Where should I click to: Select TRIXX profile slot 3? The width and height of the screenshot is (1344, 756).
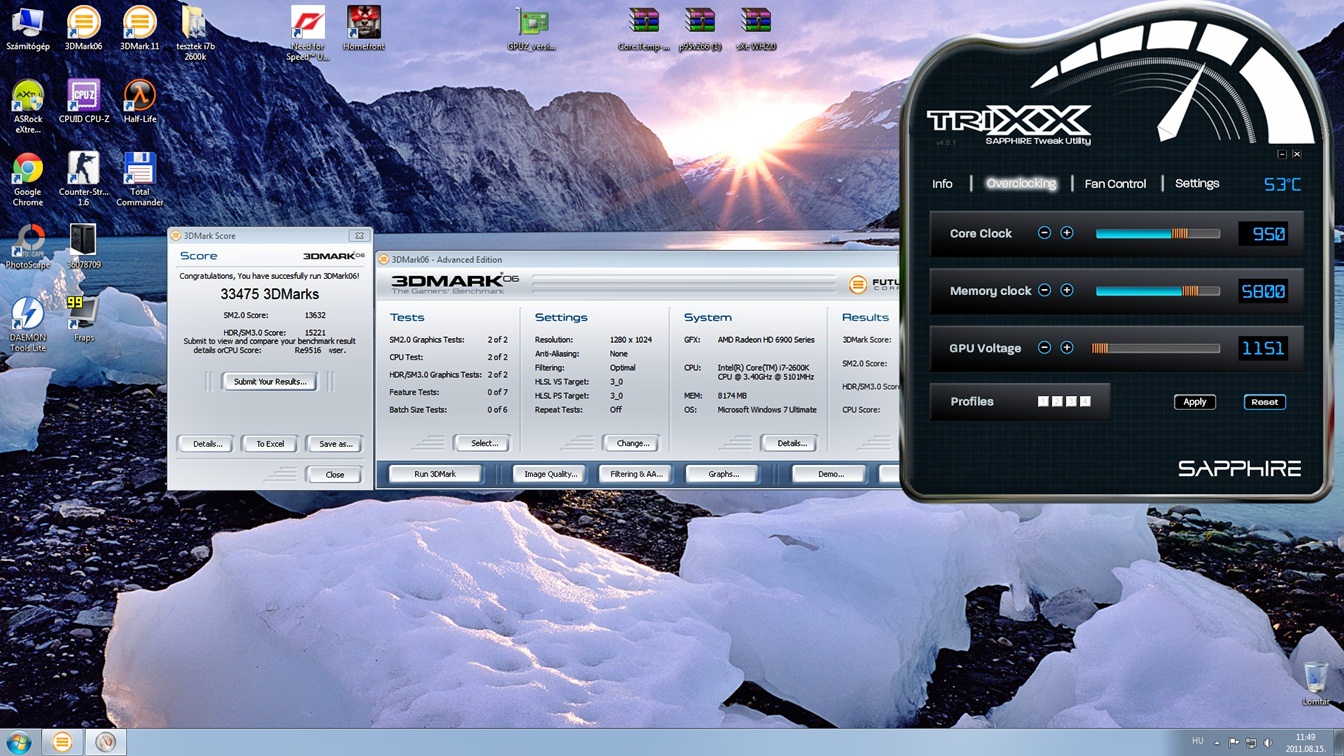[1071, 401]
